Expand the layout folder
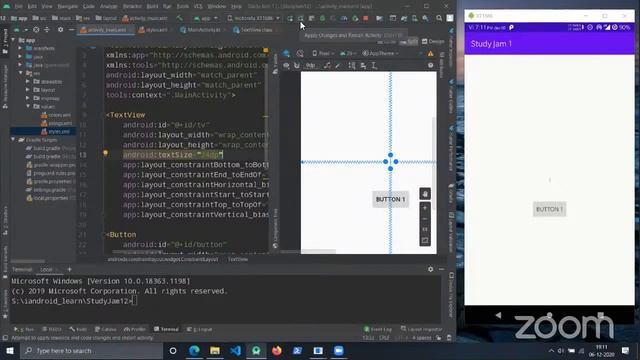Screen dimensions: 640x360 28,90
